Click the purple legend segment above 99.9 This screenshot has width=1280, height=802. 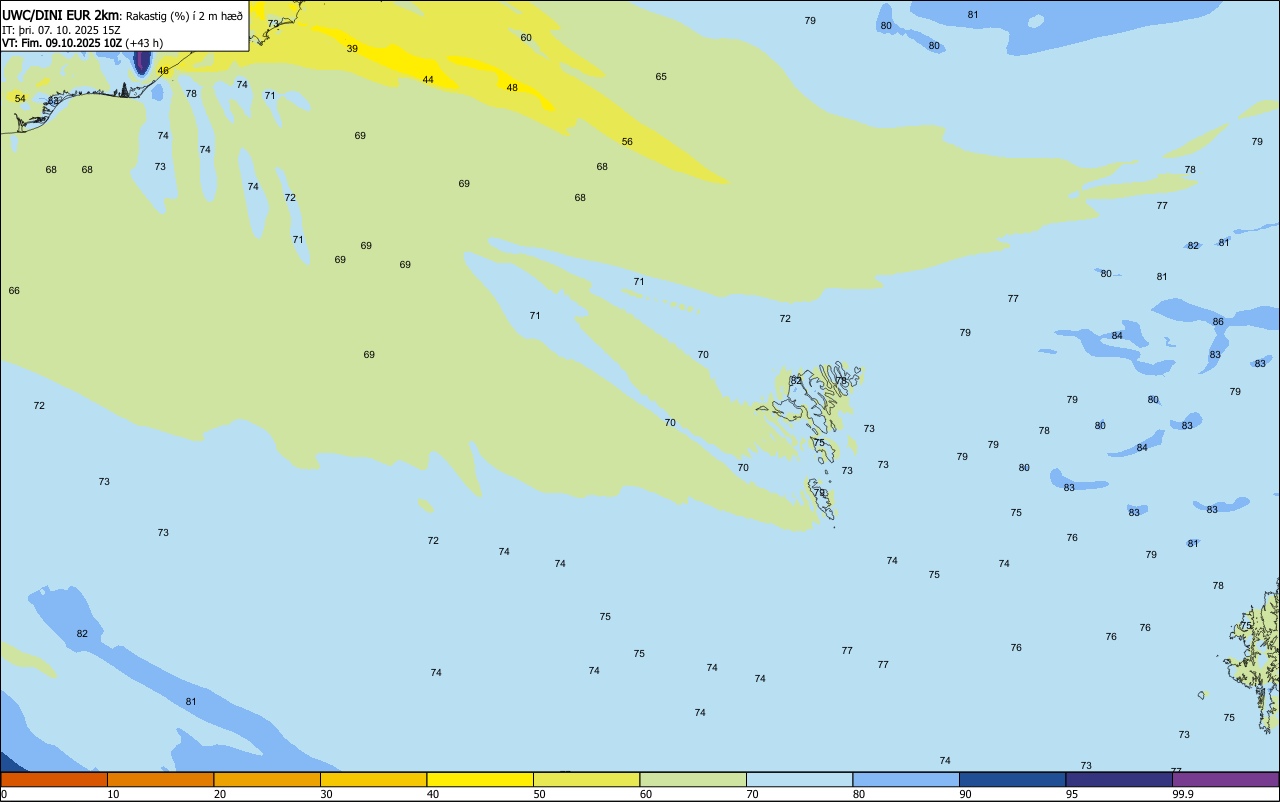pos(1225,779)
